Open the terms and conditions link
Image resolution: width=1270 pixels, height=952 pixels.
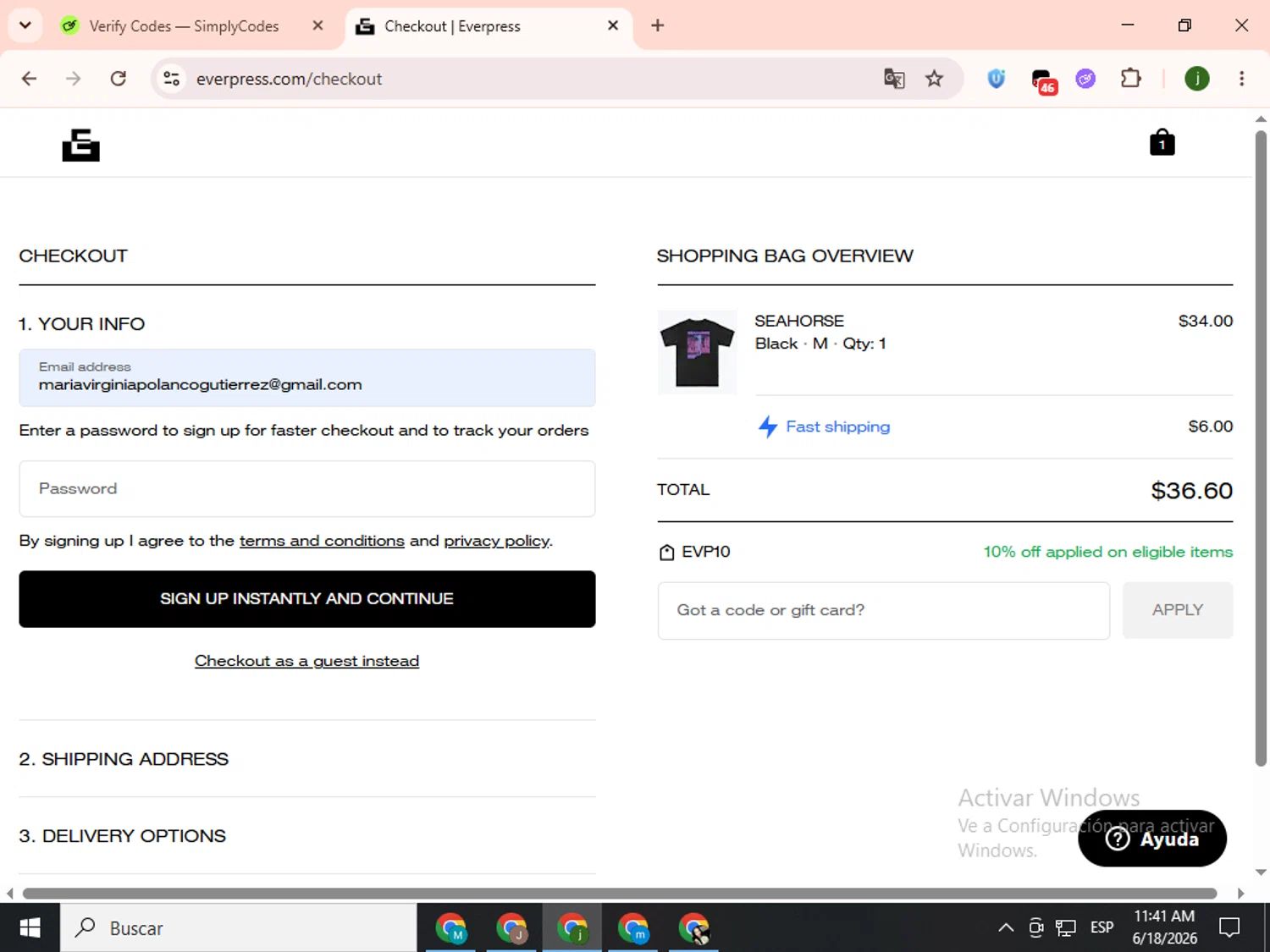tap(322, 541)
